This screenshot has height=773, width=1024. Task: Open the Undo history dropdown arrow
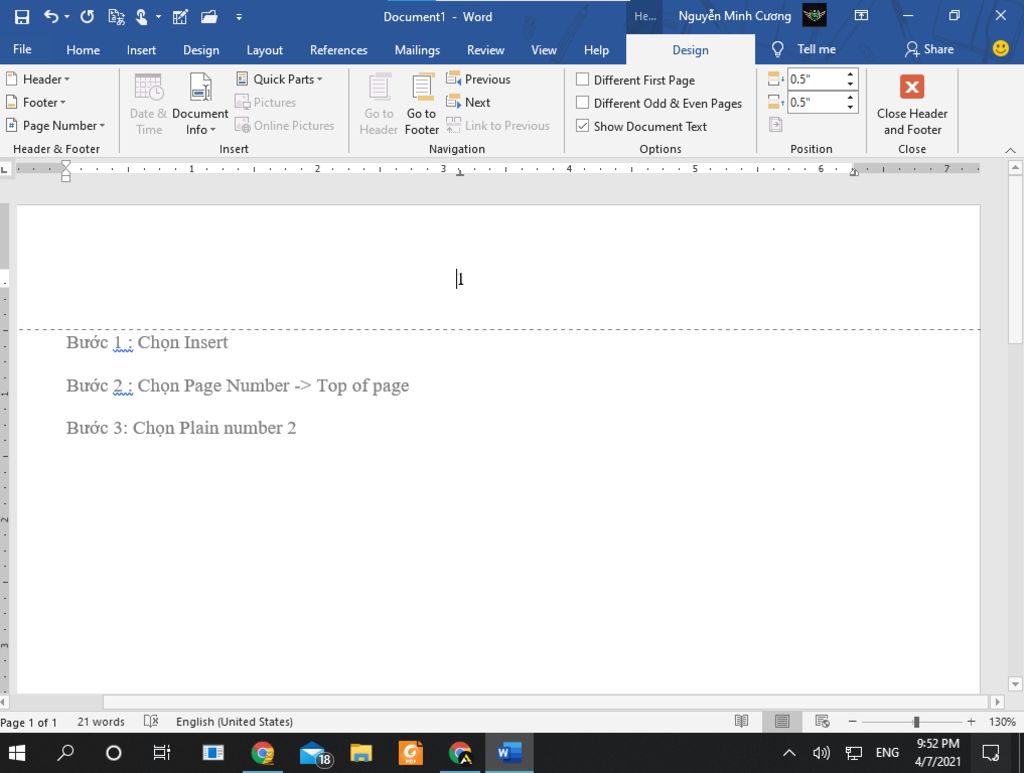click(67, 17)
